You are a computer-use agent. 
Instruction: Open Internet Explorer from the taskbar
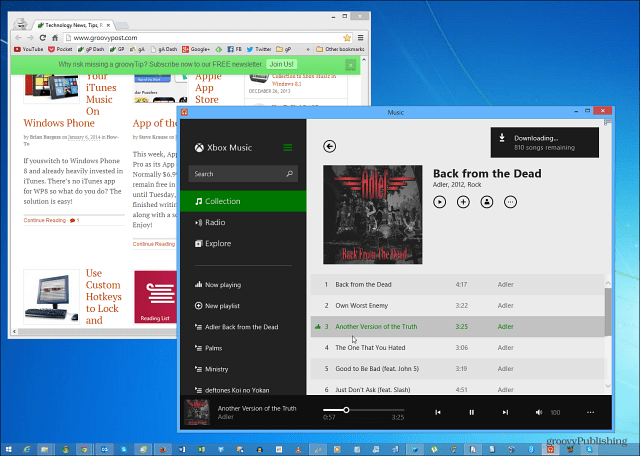[27, 449]
